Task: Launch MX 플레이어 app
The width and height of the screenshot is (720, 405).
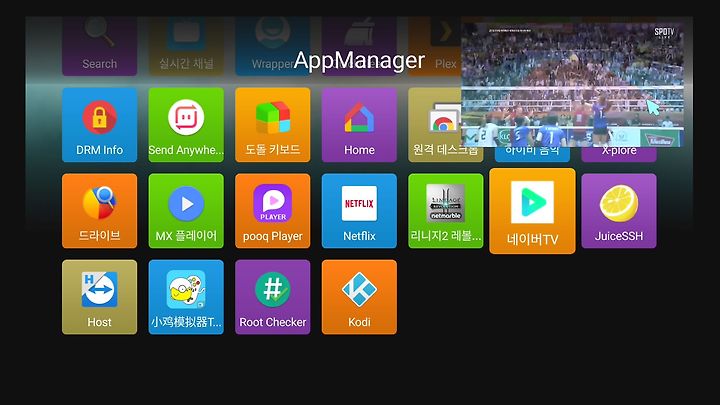Action: [186, 211]
